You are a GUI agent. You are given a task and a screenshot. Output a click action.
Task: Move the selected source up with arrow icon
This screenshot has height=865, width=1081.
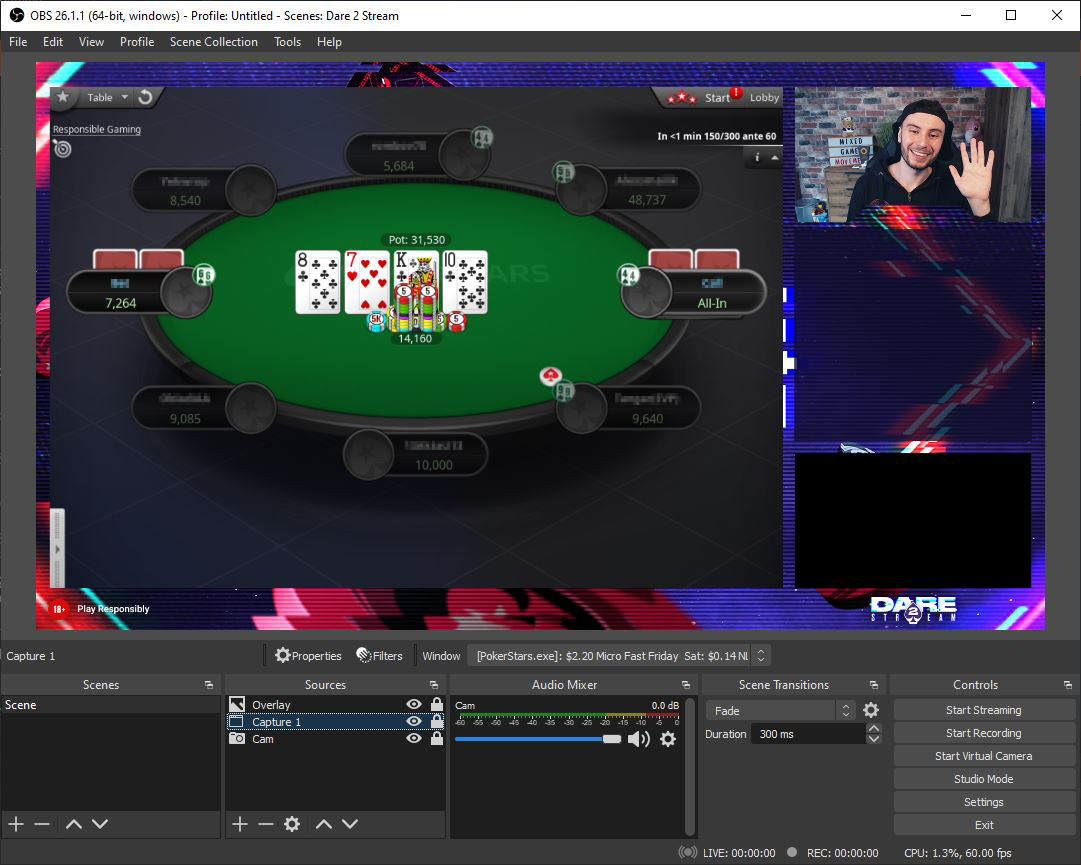click(322, 824)
